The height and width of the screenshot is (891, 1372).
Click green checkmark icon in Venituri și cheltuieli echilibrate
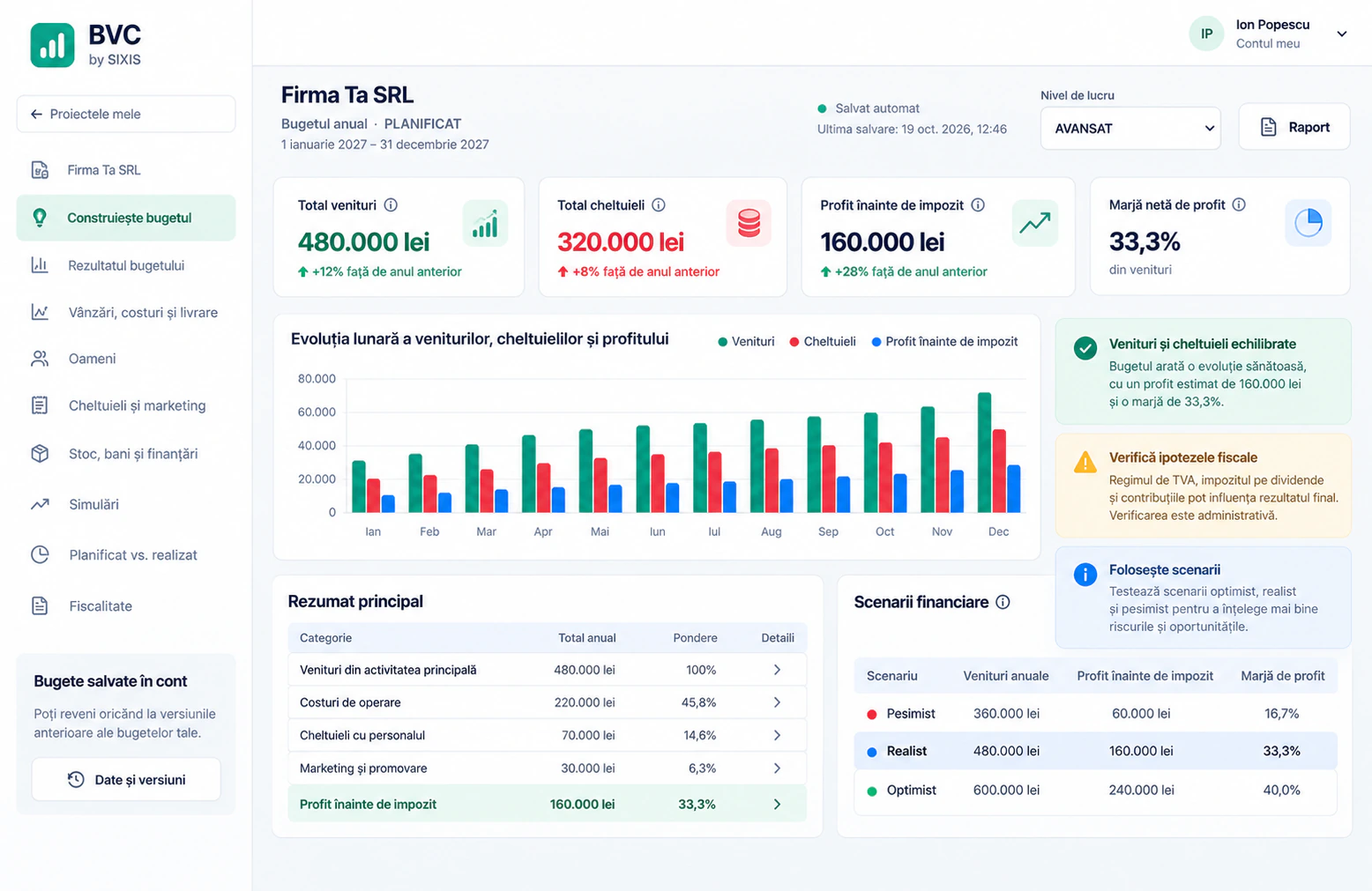[x=1085, y=347]
